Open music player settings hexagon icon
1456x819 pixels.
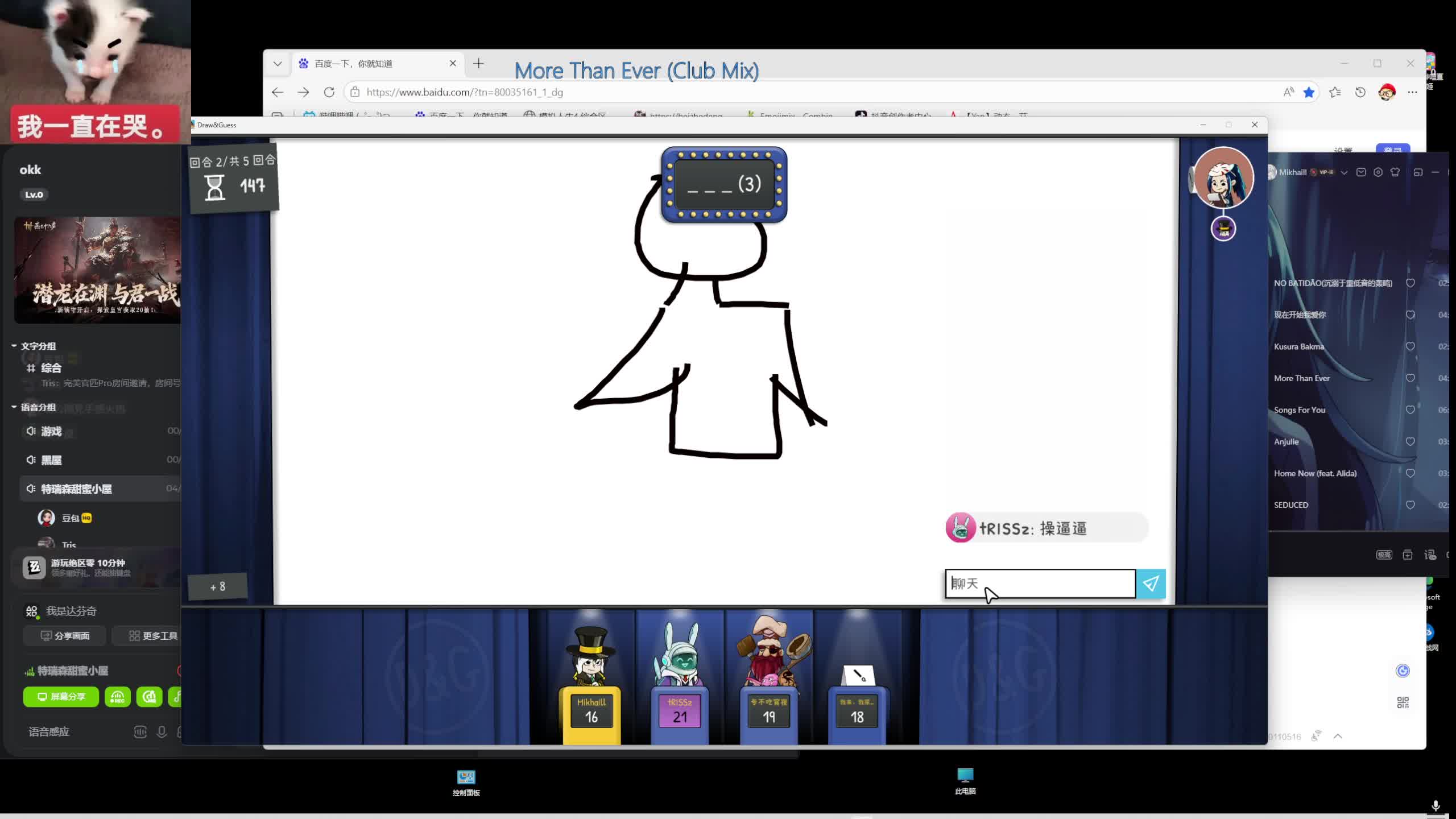click(1378, 172)
